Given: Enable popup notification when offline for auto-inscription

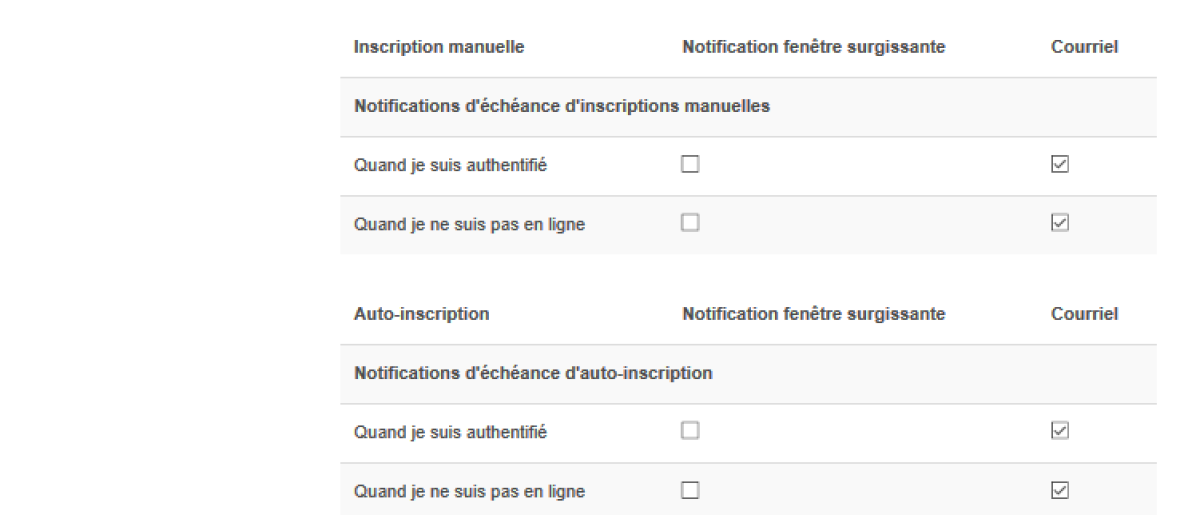Looking at the screenshot, I should click(689, 490).
